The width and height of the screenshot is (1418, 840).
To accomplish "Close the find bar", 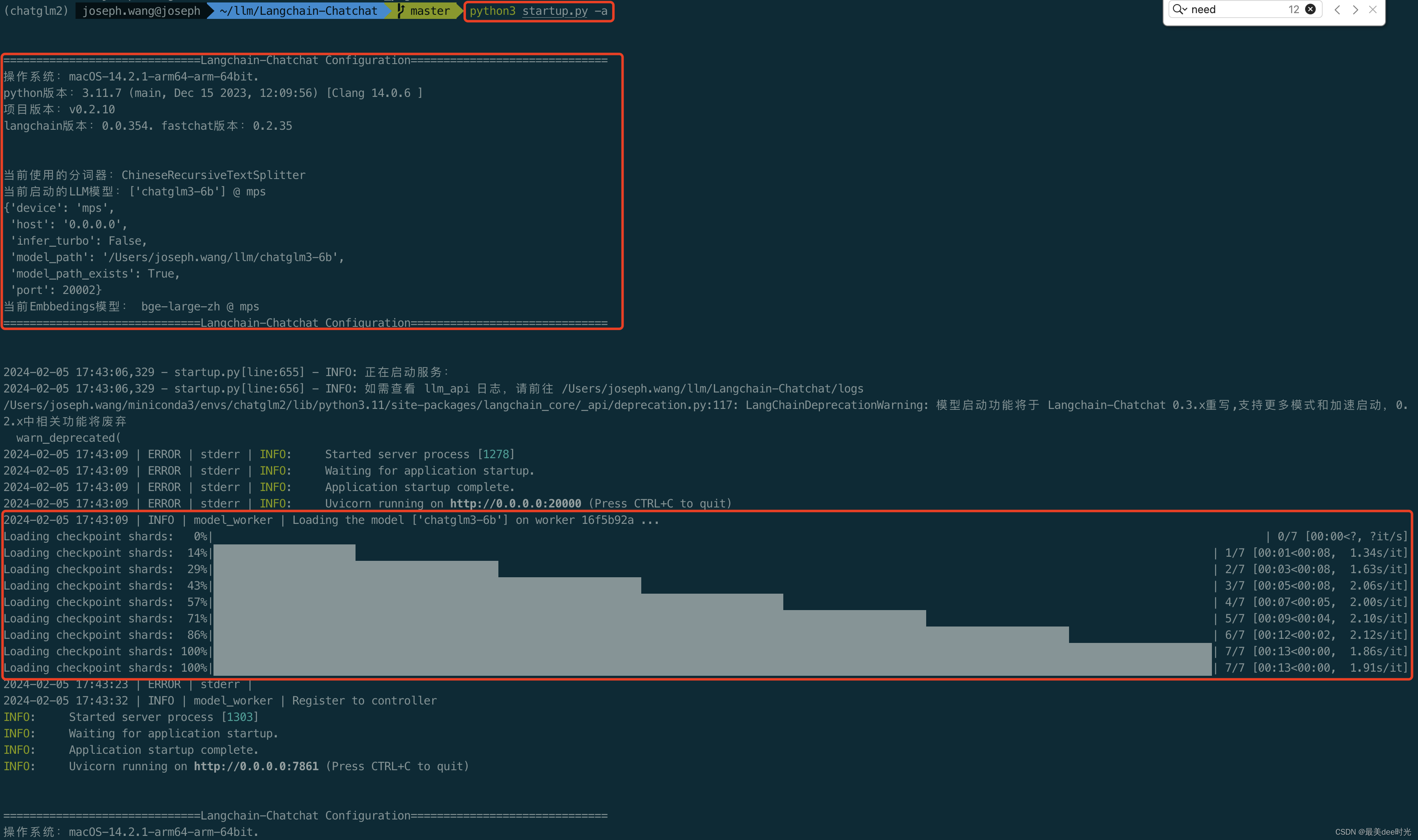I will [1373, 9].
